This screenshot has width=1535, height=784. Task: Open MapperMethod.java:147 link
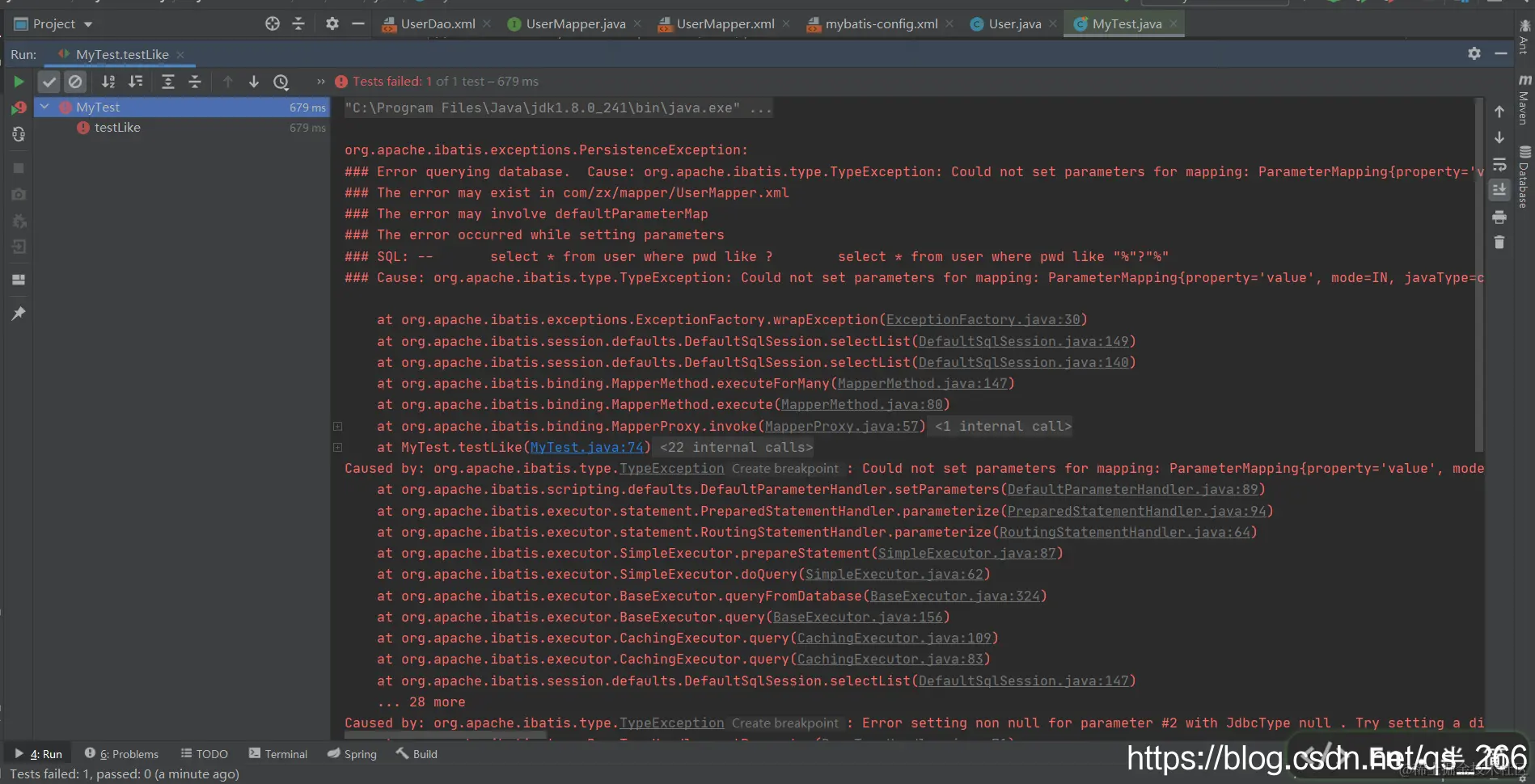pyautogui.click(x=922, y=383)
